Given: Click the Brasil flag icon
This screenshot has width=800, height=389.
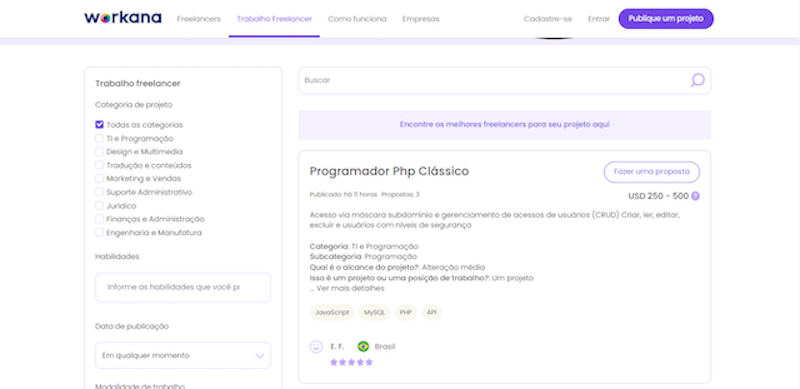Looking at the screenshot, I should coord(363,347).
